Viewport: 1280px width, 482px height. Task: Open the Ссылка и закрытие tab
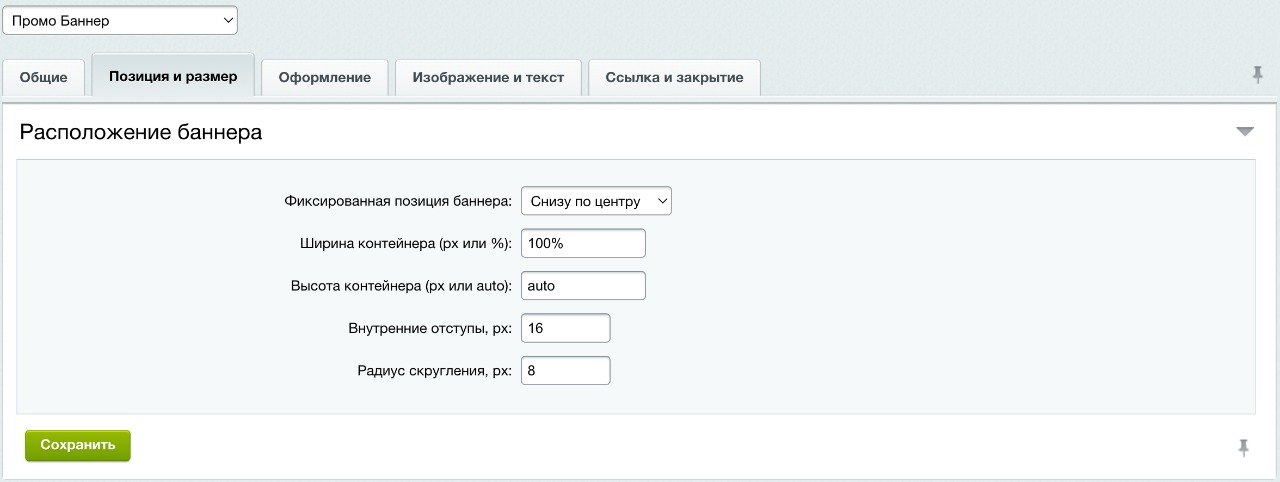point(674,77)
